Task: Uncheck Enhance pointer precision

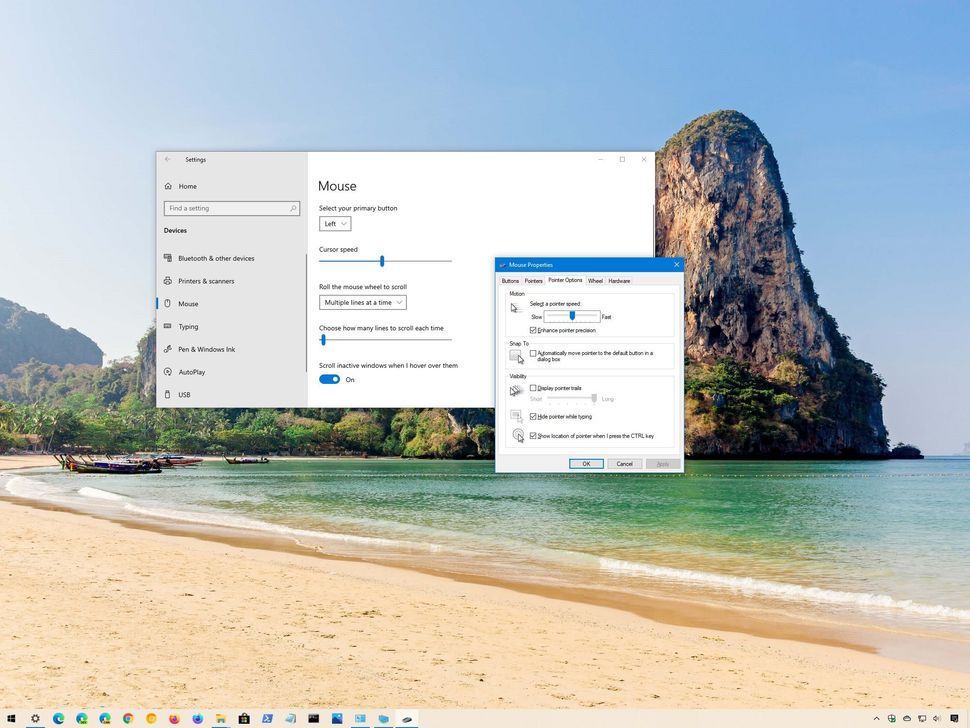Action: pyautogui.click(x=535, y=330)
